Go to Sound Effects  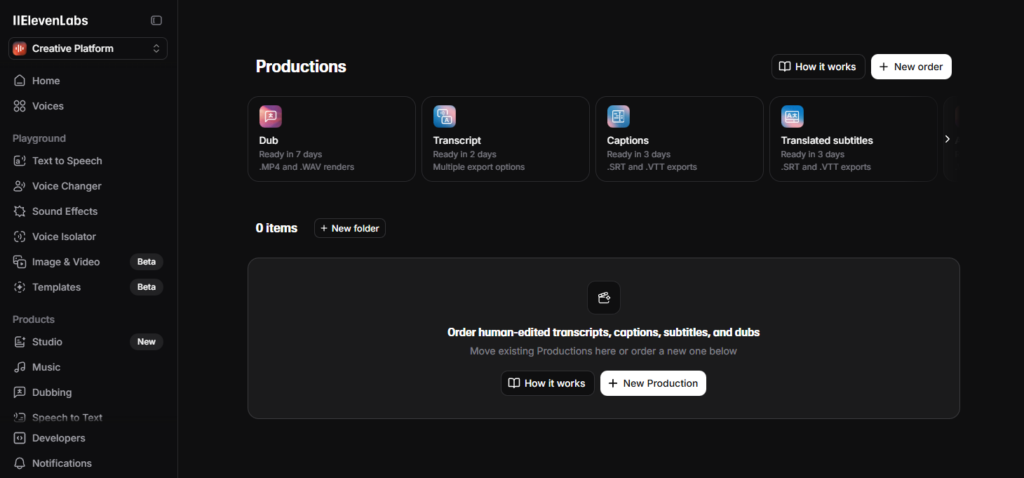64,212
